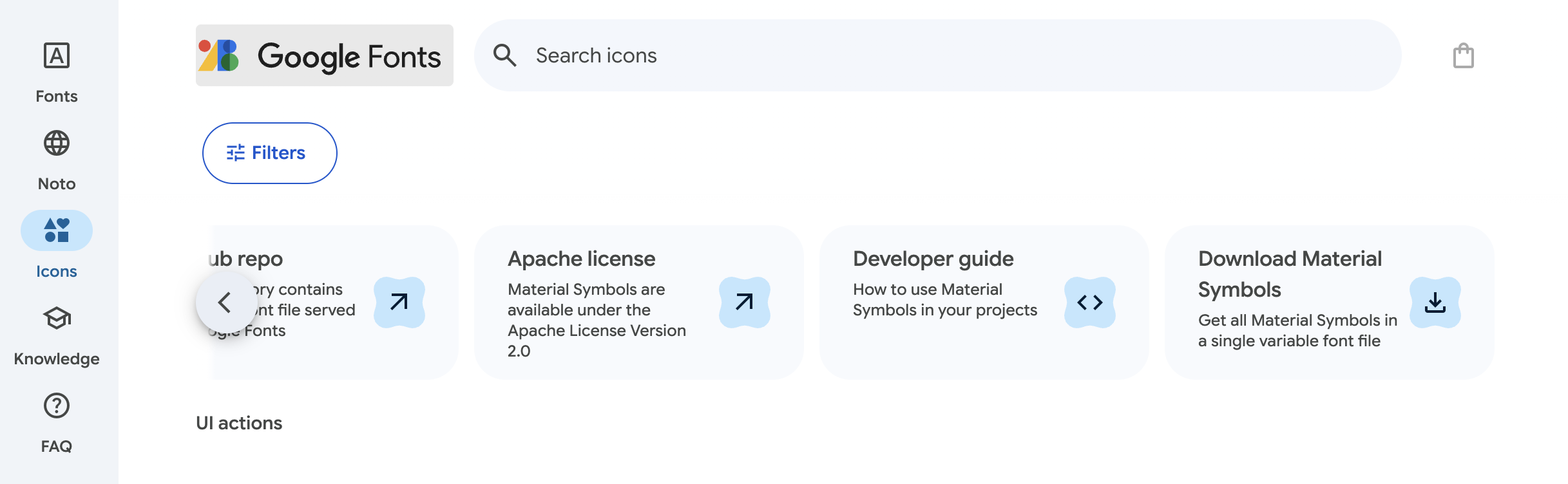Open the shopping bag icon

coord(1464,55)
